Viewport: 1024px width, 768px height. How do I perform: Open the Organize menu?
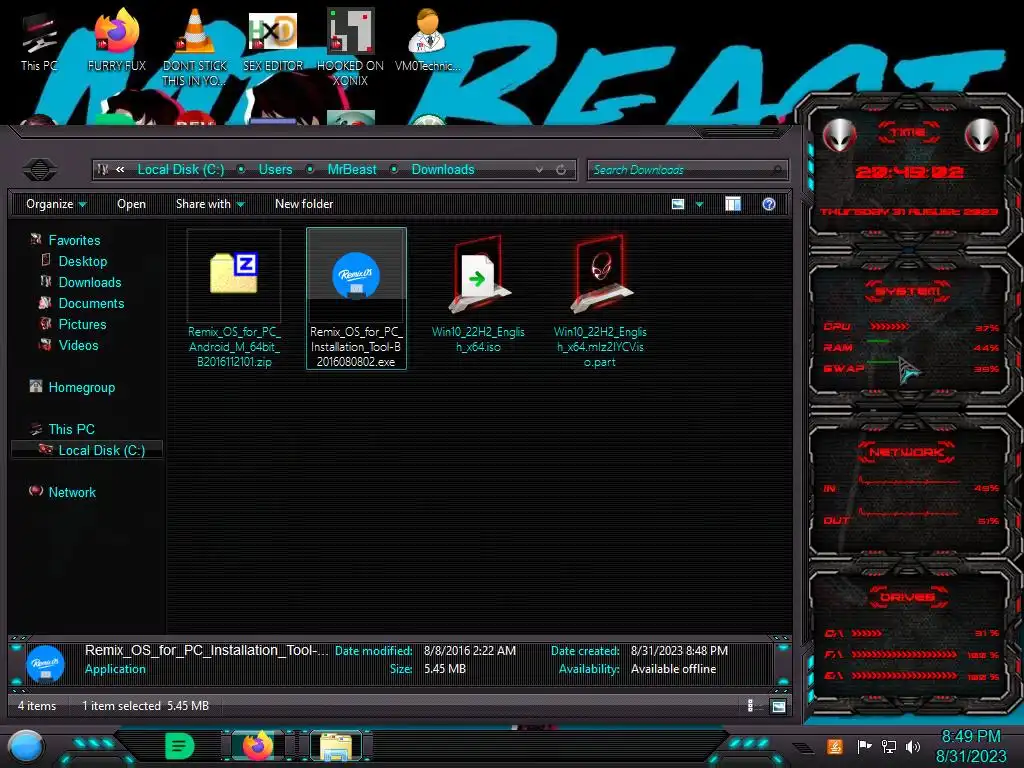(56, 204)
